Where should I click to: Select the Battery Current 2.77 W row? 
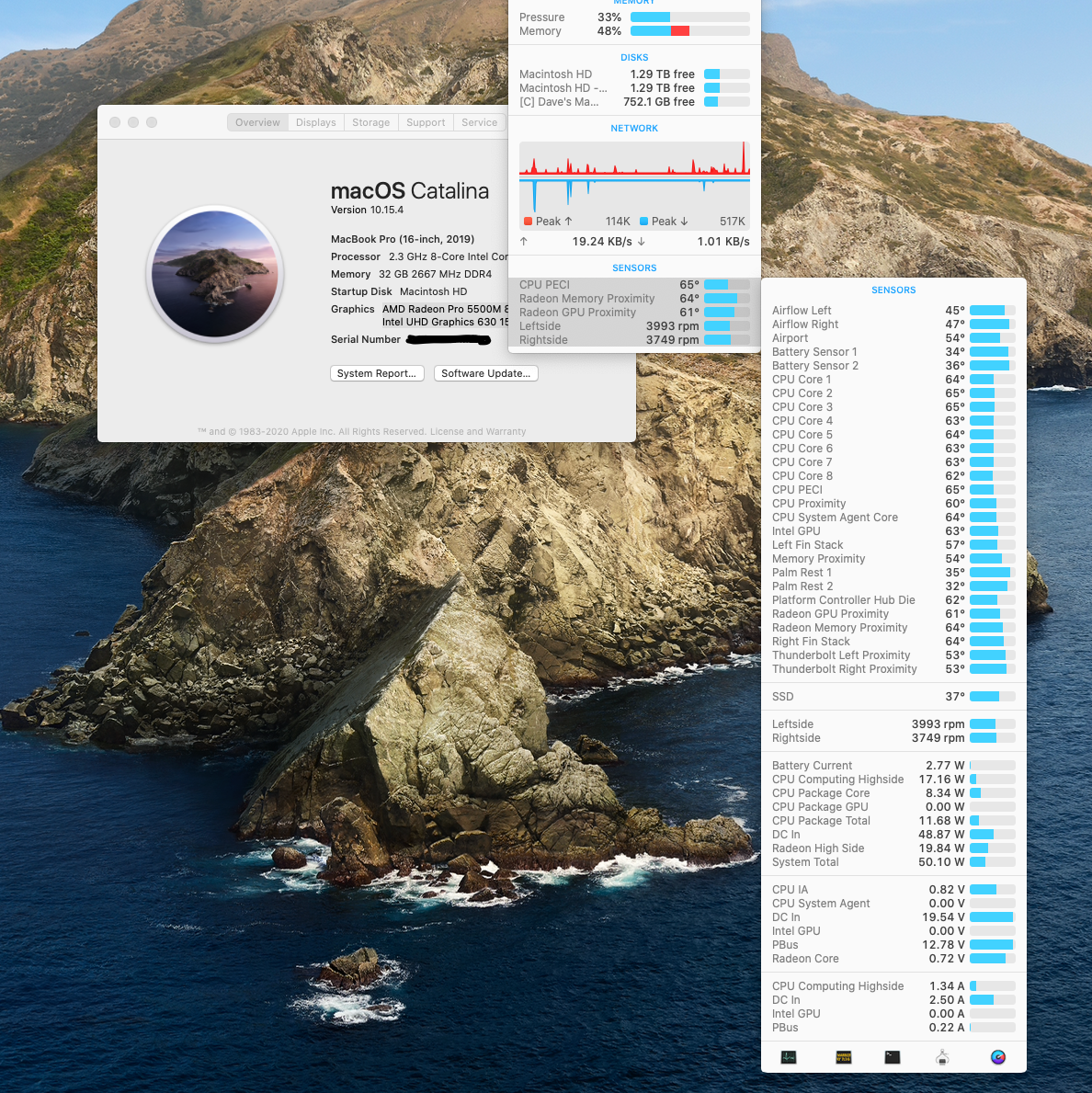(x=893, y=766)
